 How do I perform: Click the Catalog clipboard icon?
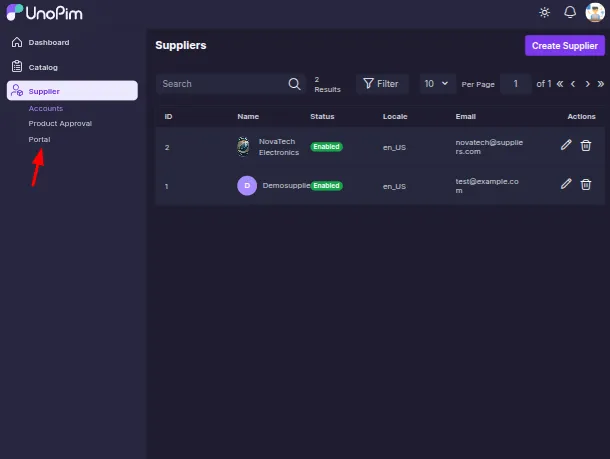point(17,67)
